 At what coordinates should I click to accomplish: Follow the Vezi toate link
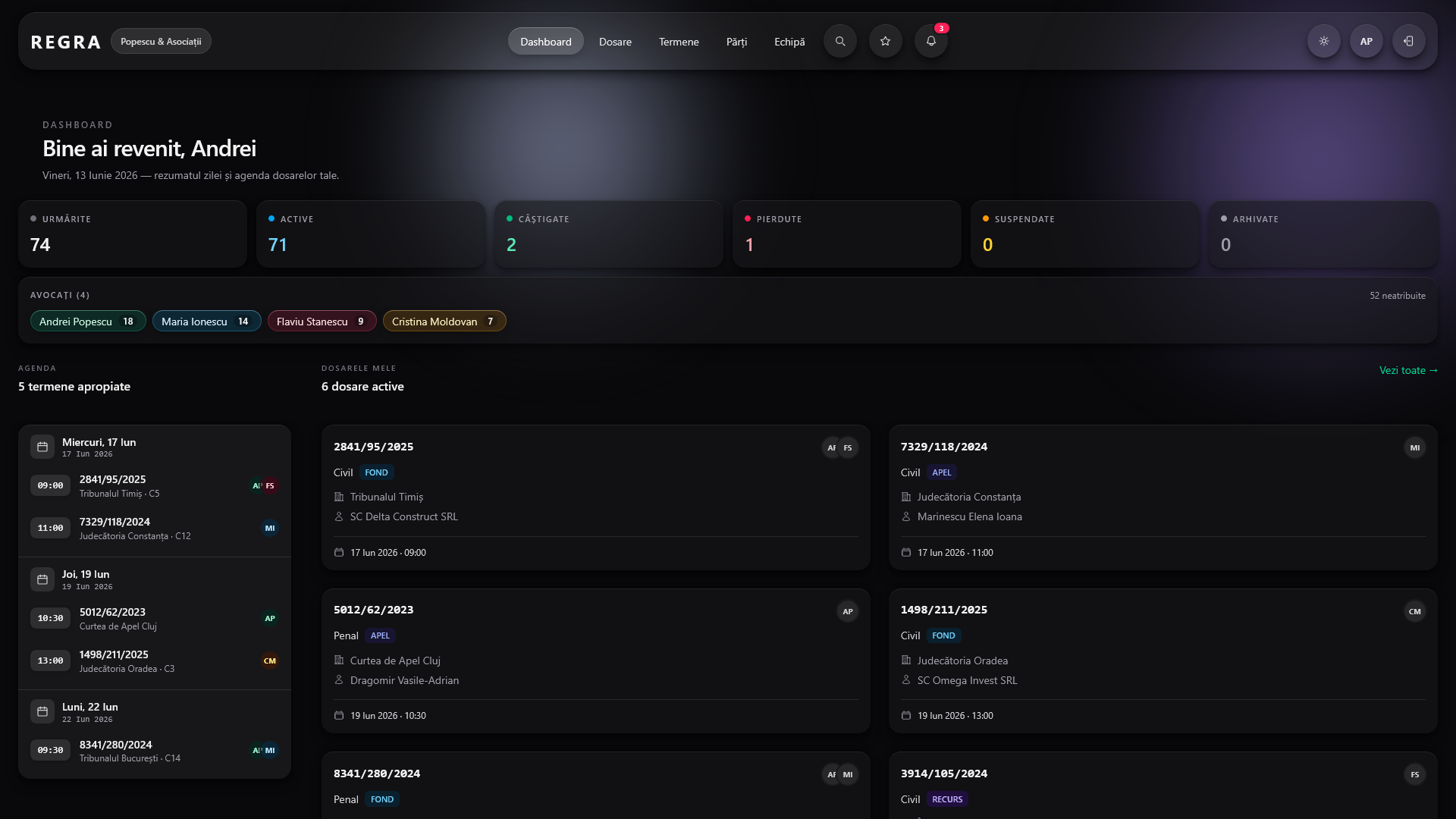click(1408, 370)
